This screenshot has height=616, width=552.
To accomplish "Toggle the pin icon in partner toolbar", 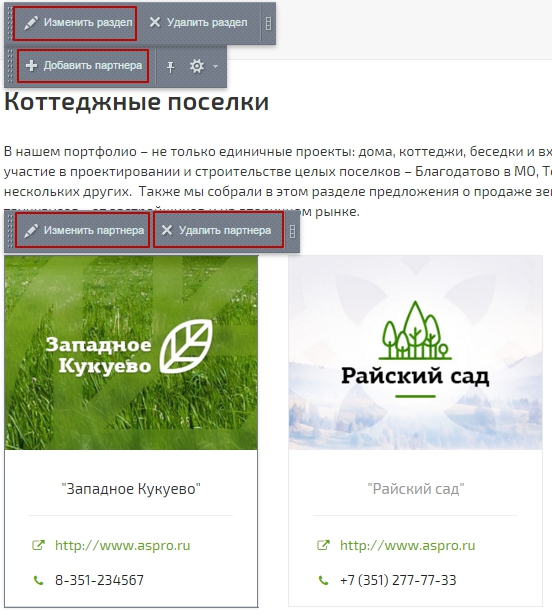I will point(170,67).
